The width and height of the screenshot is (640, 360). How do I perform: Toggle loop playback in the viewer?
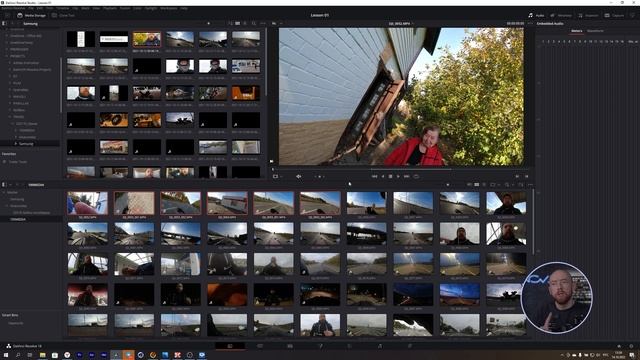pyautogui.click(x=416, y=176)
